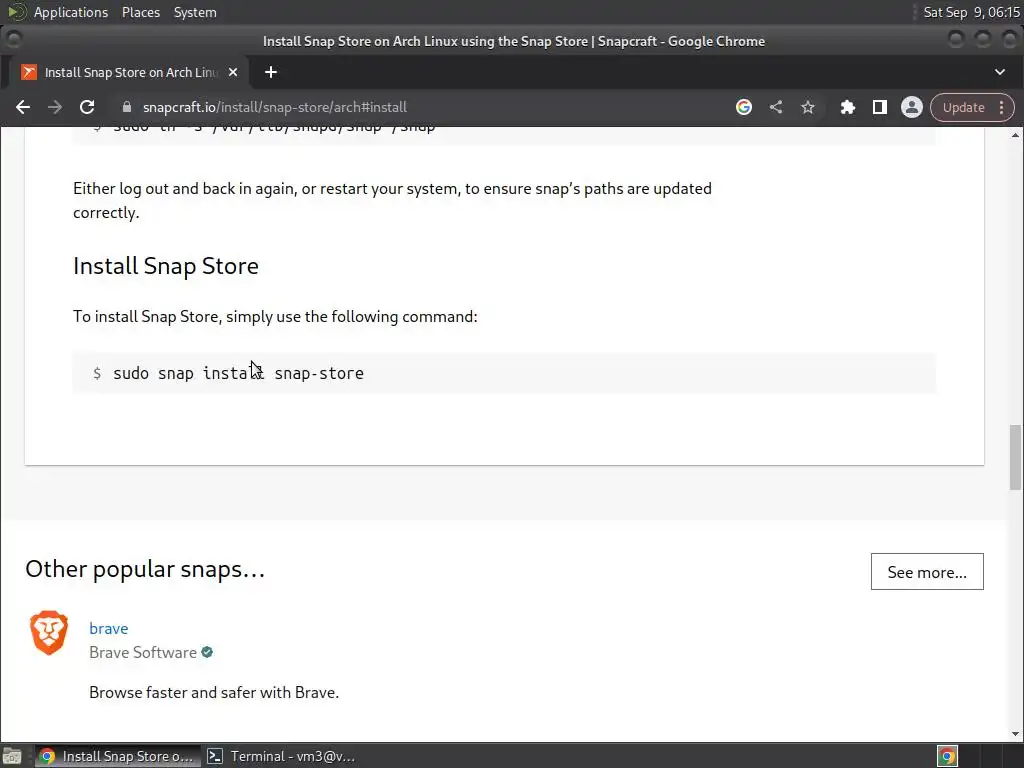Click the page vertical scrollbar thumb
Image resolution: width=1024 pixels, height=768 pixels.
pyautogui.click(x=1015, y=457)
